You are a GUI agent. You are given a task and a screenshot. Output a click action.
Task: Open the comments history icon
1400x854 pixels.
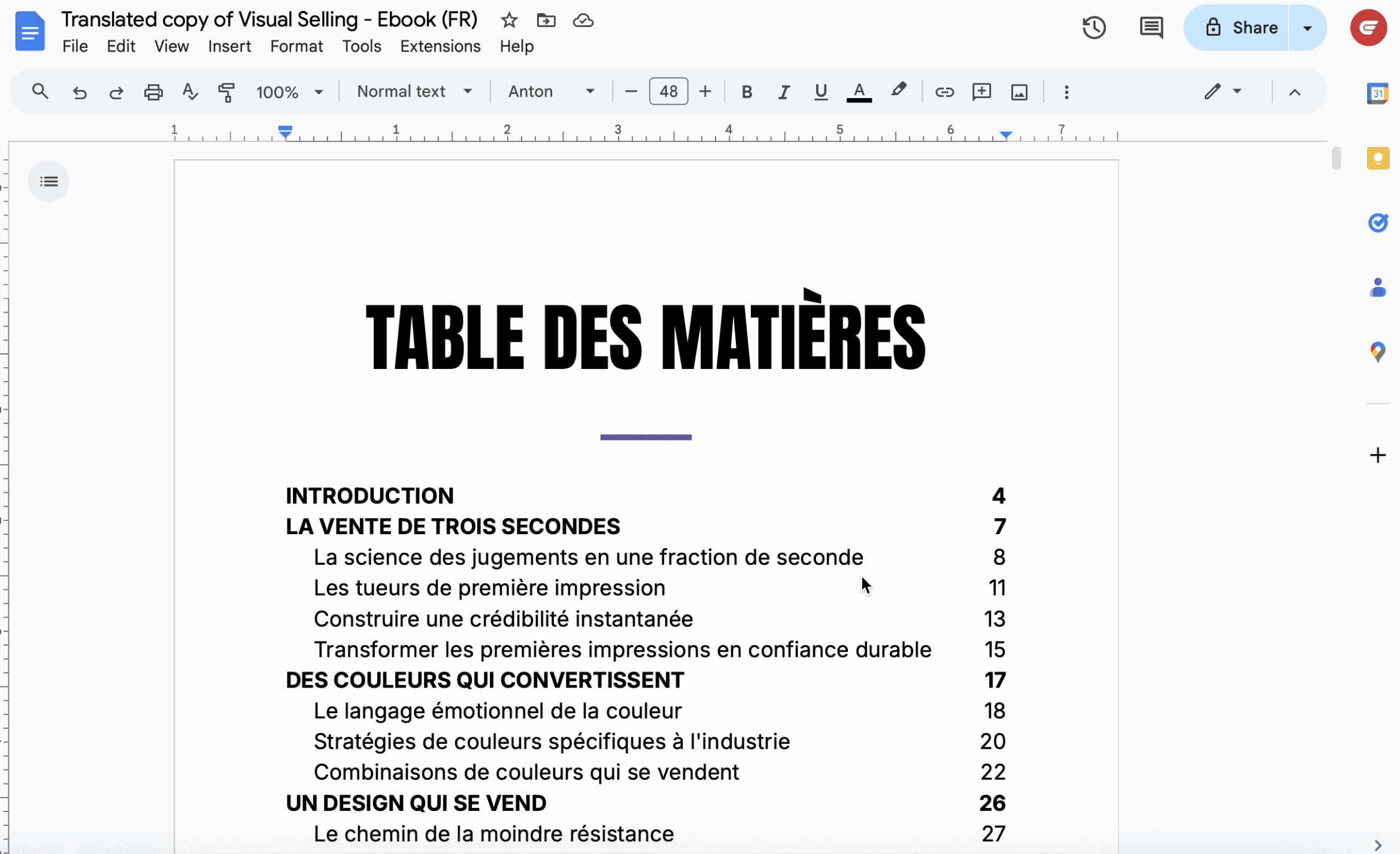[1150, 28]
